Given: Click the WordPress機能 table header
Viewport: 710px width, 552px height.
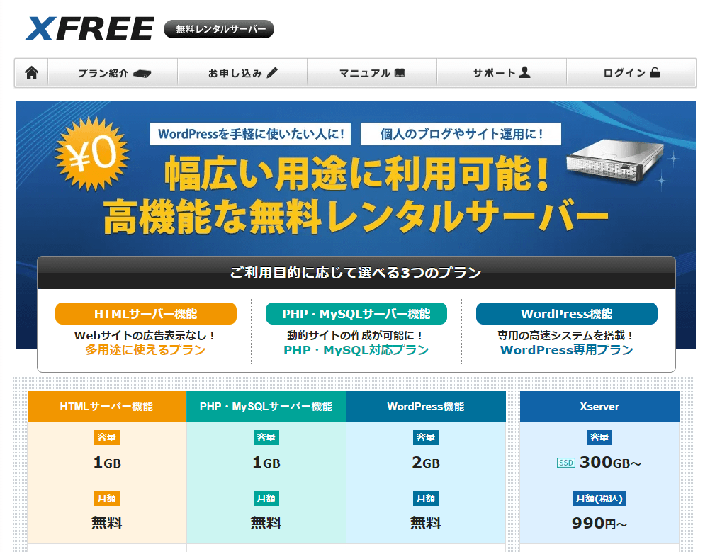Looking at the screenshot, I should click(x=426, y=406).
